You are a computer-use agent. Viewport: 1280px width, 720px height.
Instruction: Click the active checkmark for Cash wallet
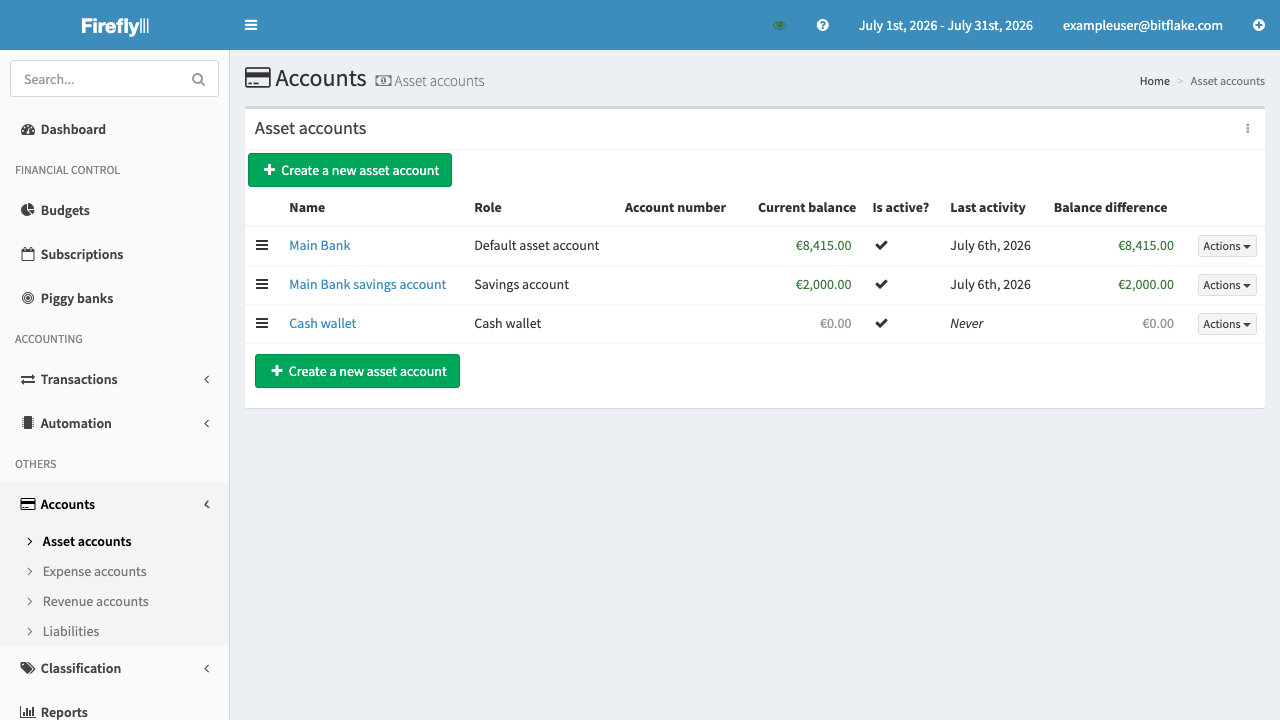pyautogui.click(x=881, y=323)
